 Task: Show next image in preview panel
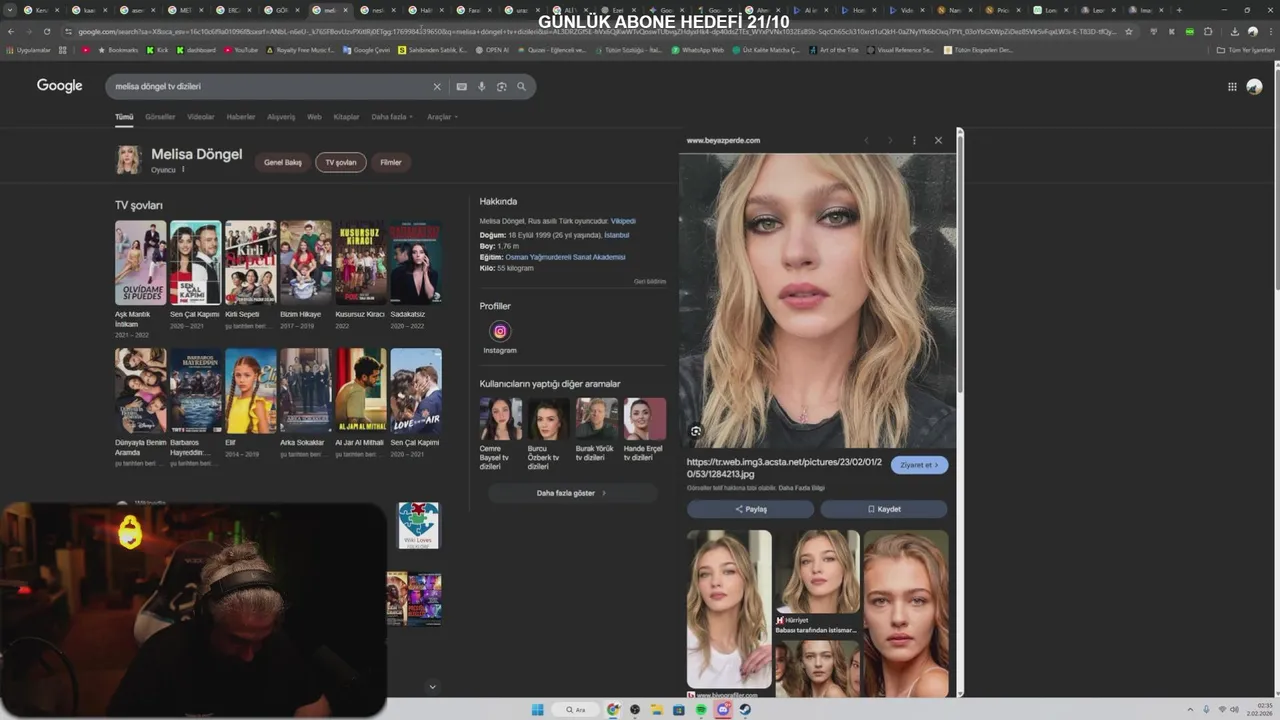click(890, 140)
